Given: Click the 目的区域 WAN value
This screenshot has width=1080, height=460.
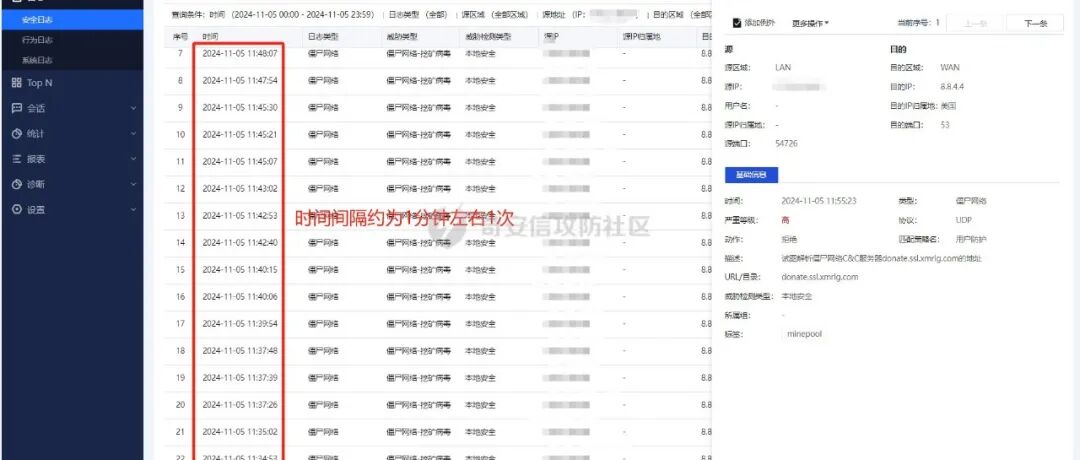Looking at the screenshot, I should [x=950, y=67].
